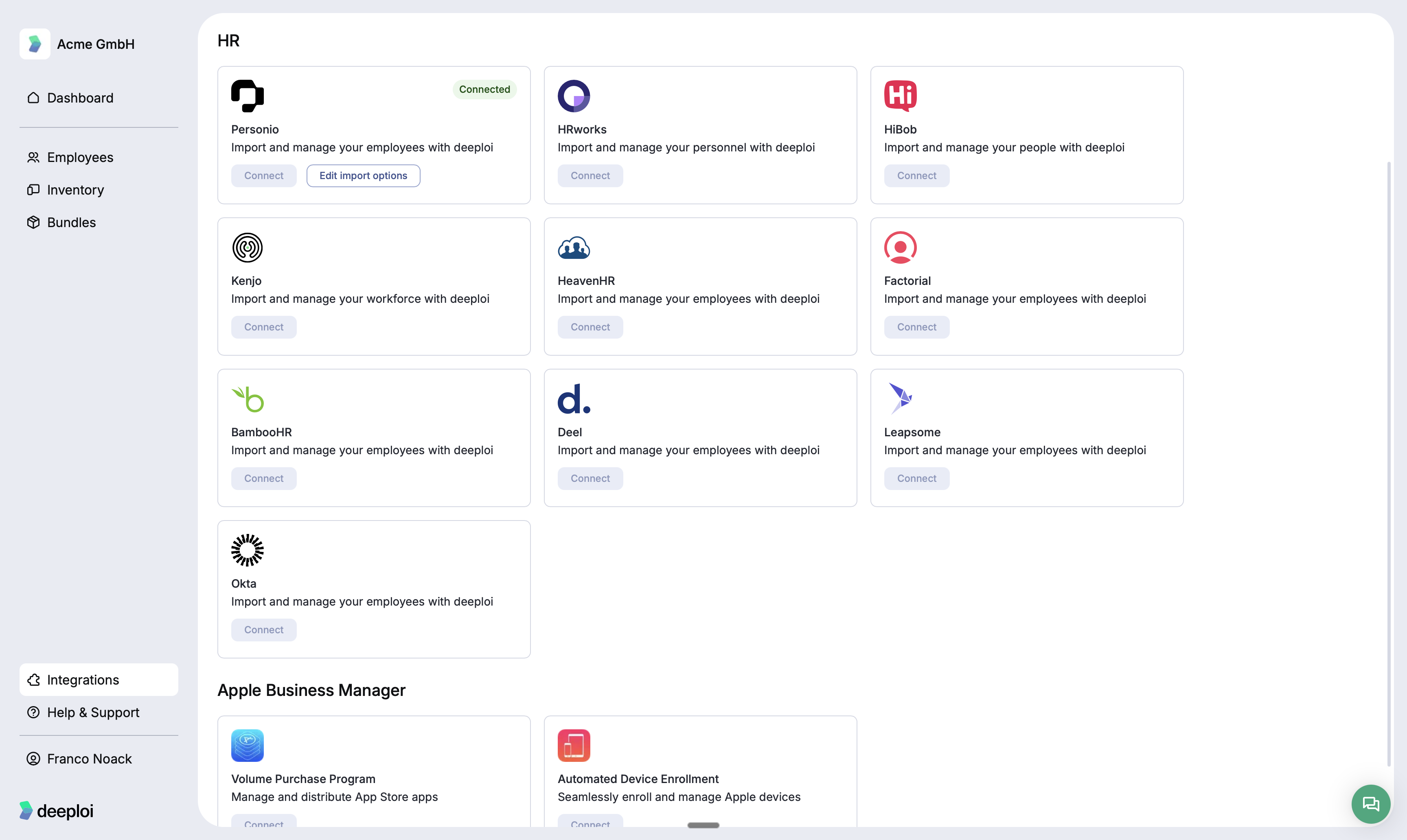
Task: Click the Help question mark icon
Action: coord(33,712)
